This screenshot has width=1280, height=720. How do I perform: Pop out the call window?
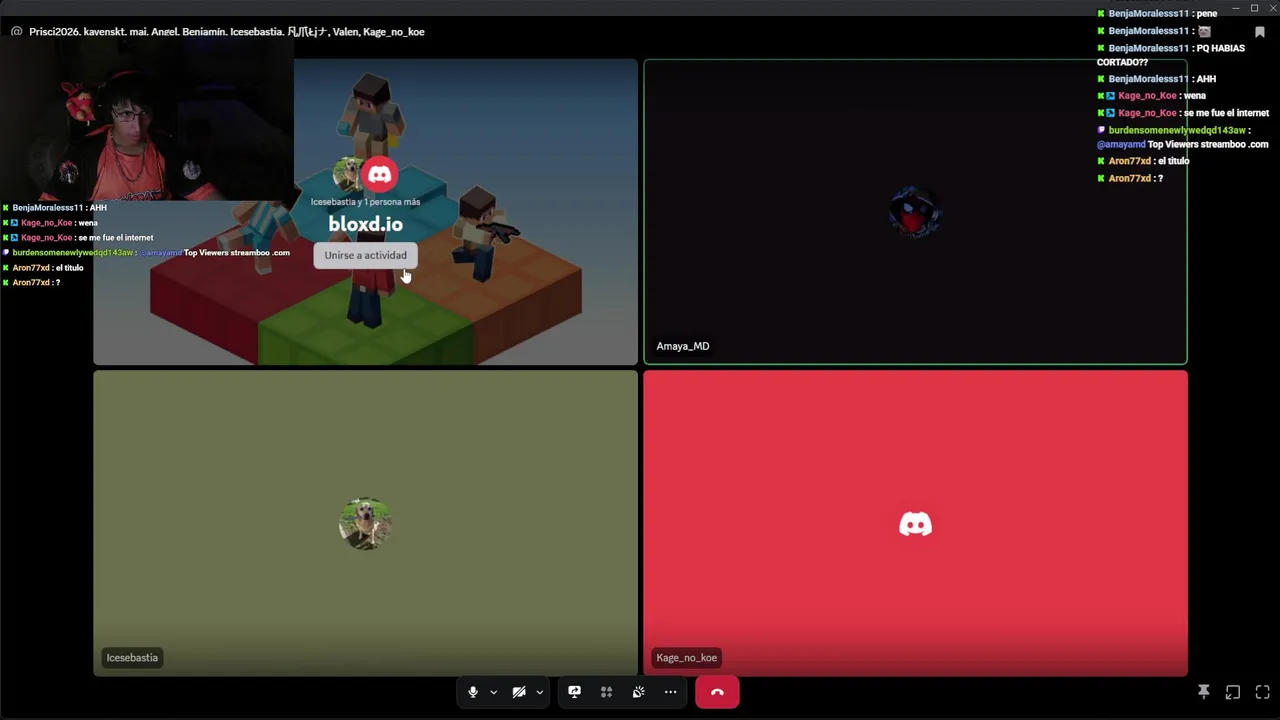coord(1233,692)
